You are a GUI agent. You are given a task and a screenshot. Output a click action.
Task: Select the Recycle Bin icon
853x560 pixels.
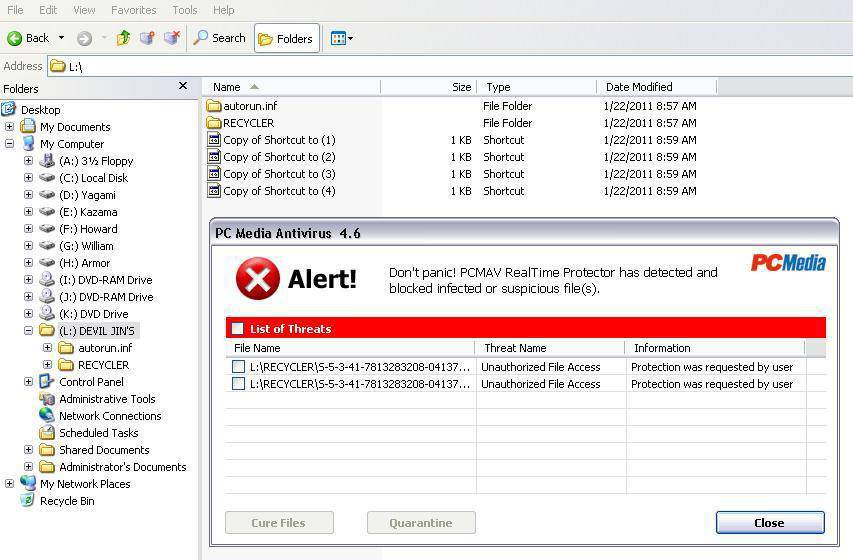[x=28, y=500]
